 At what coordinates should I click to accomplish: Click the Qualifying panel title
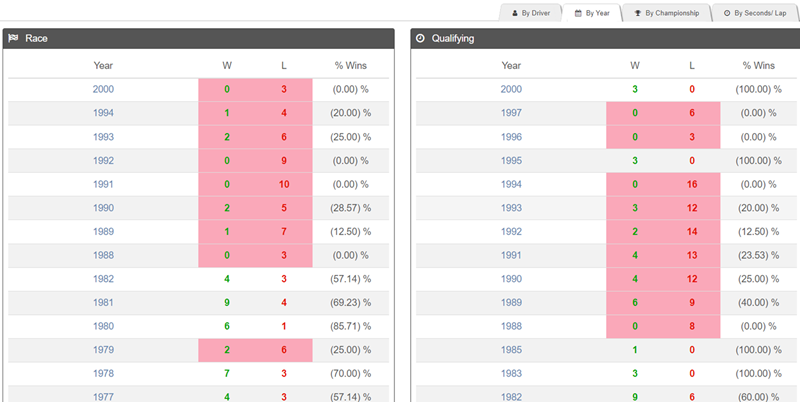click(x=453, y=38)
